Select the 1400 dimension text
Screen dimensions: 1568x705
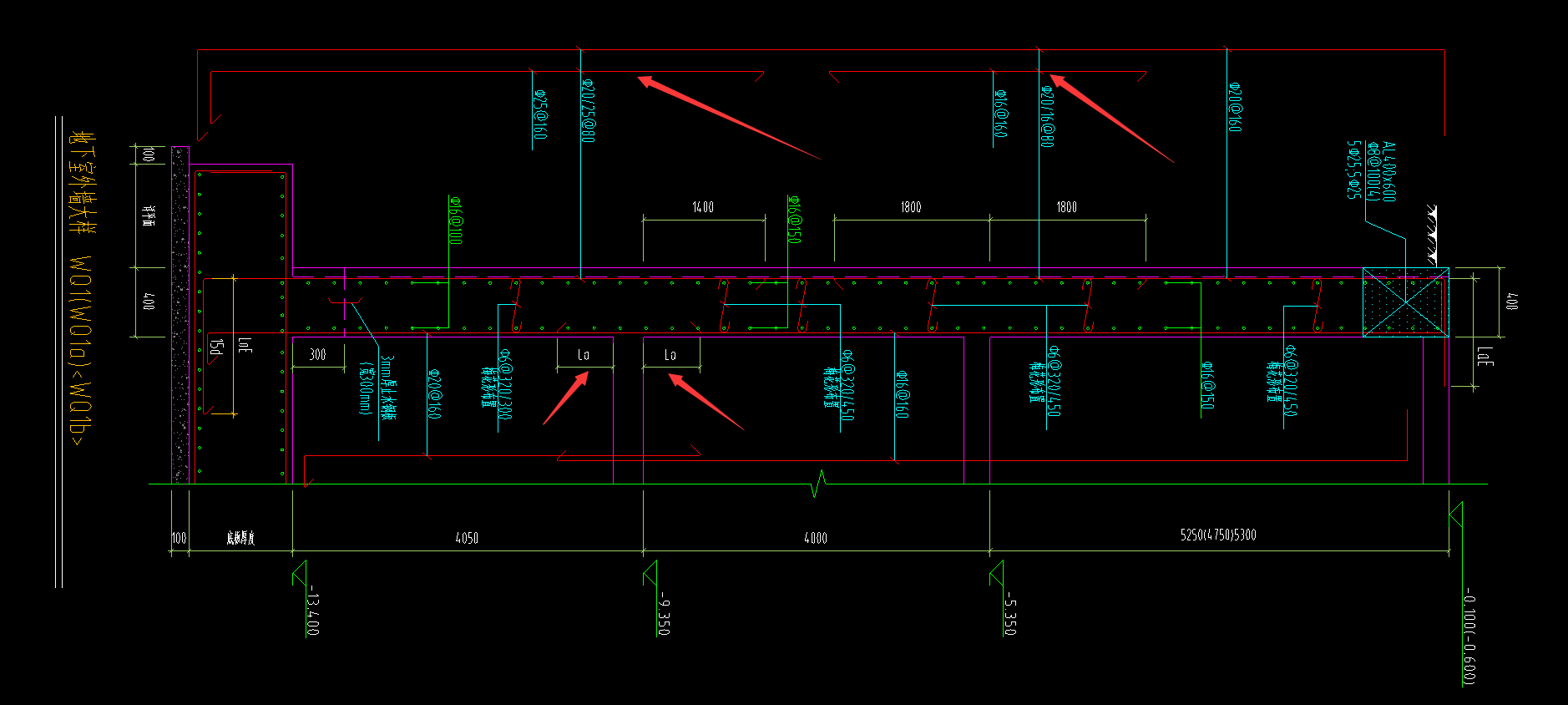(x=703, y=207)
